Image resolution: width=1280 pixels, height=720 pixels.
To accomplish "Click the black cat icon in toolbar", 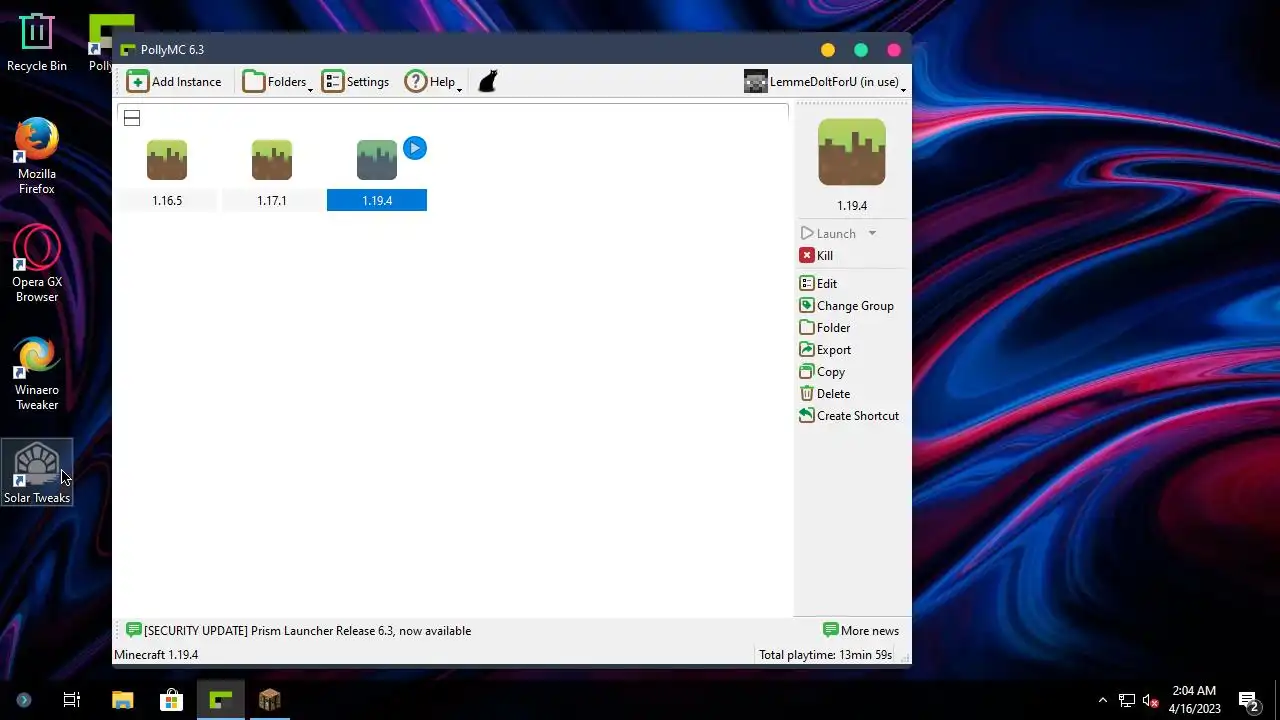I will 487,82.
